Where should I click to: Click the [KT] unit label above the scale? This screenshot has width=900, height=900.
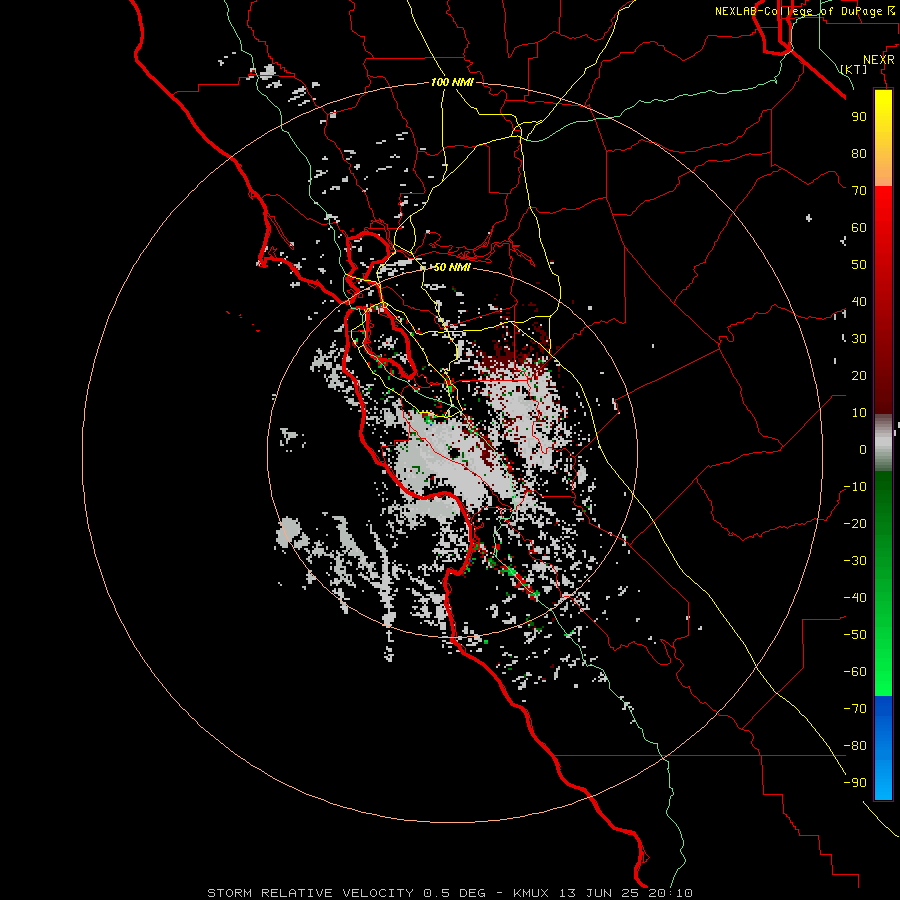(853, 69)
